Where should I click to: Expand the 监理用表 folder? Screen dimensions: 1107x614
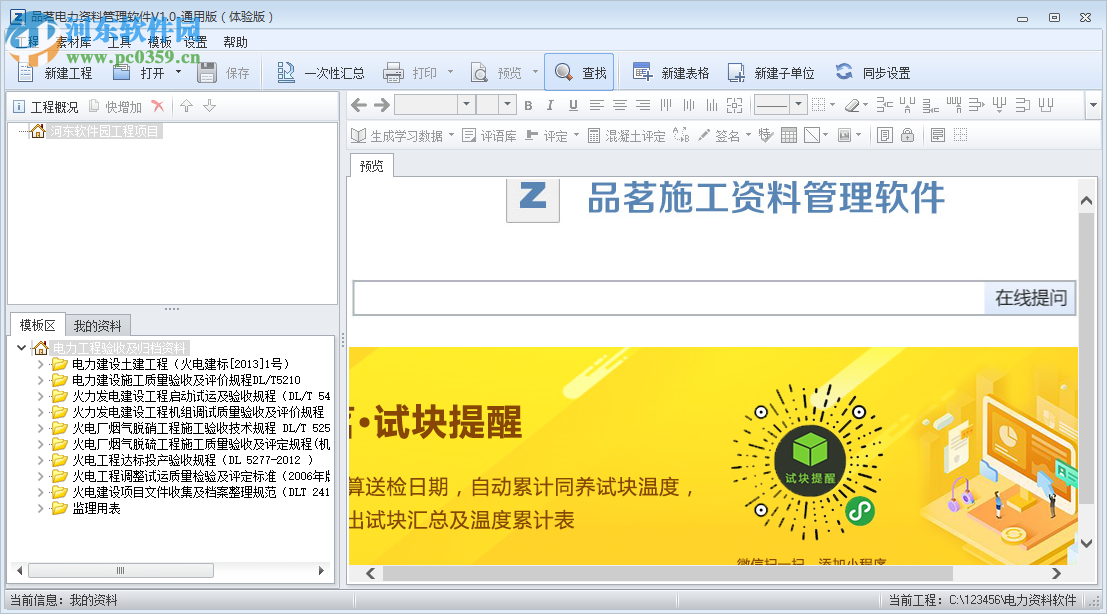(40, 508)
